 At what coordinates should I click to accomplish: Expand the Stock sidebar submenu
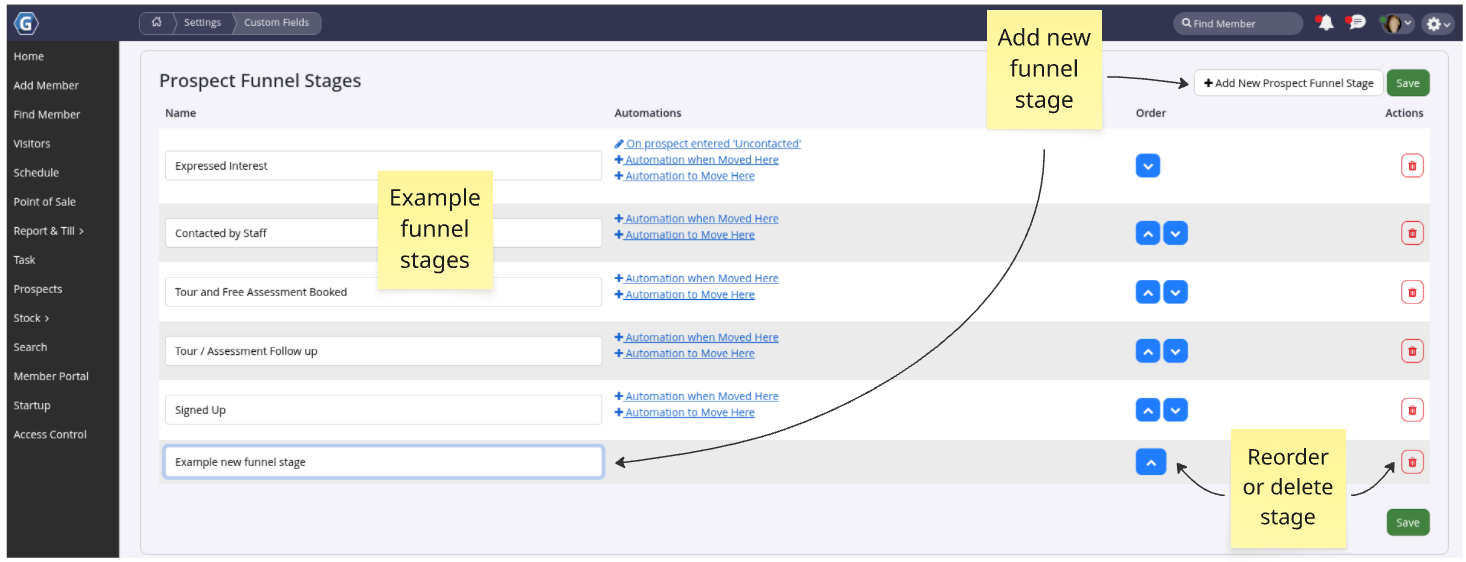click(31, 318)
